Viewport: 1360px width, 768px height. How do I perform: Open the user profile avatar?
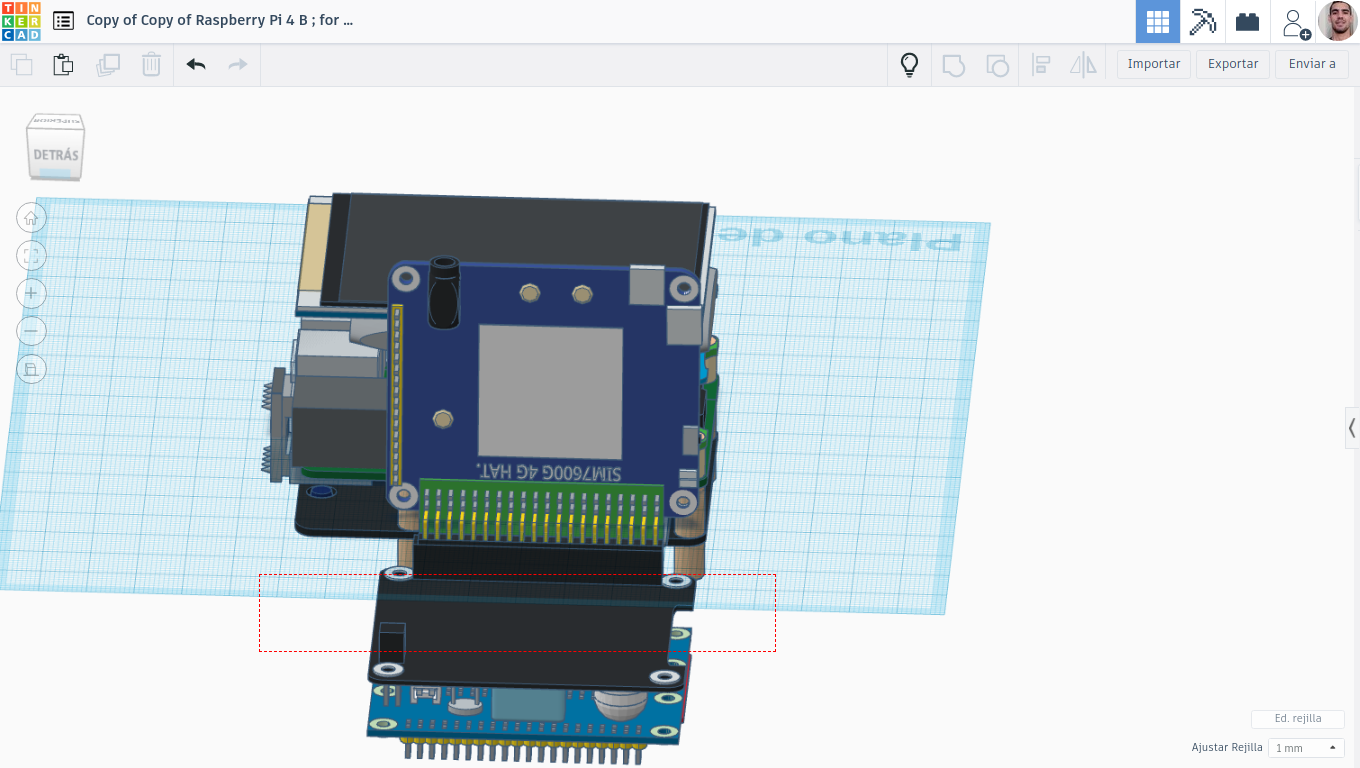pos(1338,21)
